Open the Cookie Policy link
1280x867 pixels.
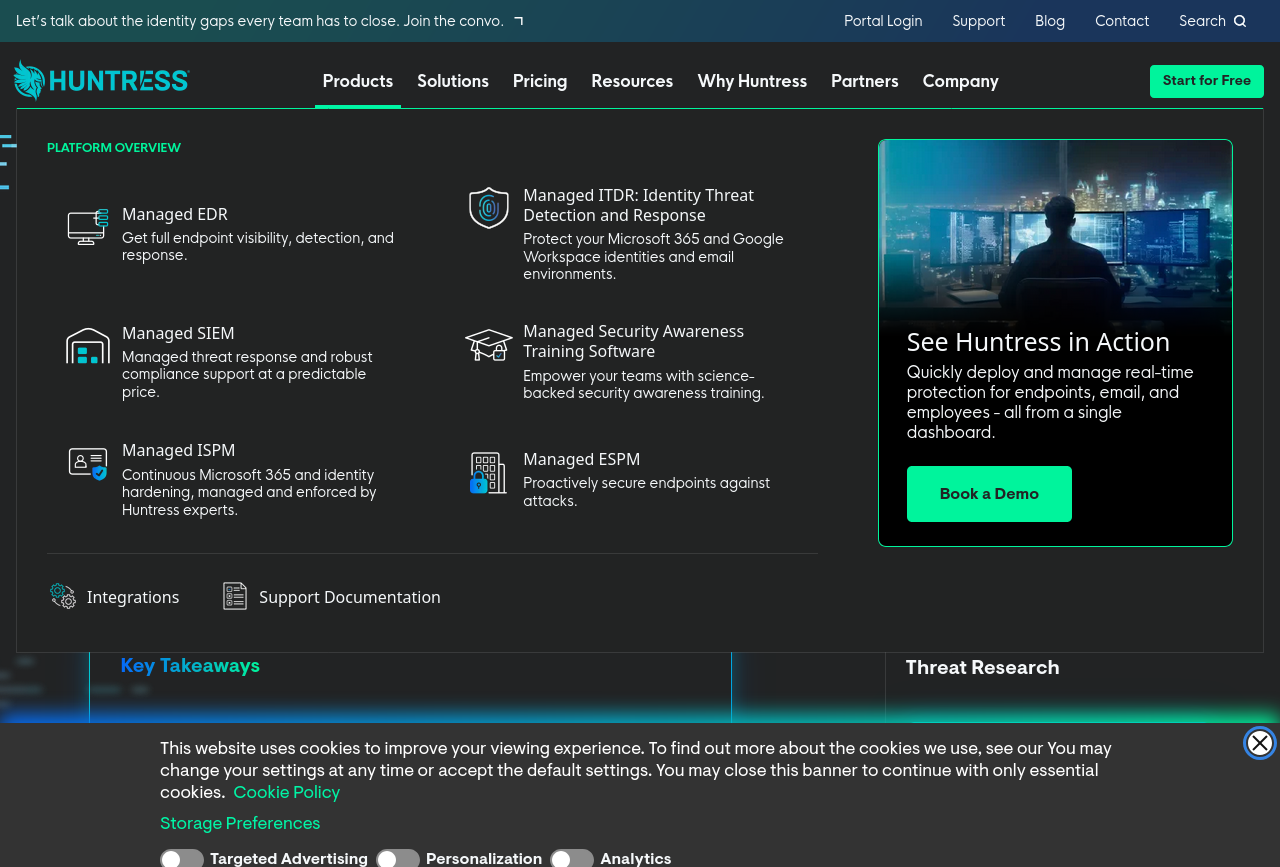tap(287, 793)
